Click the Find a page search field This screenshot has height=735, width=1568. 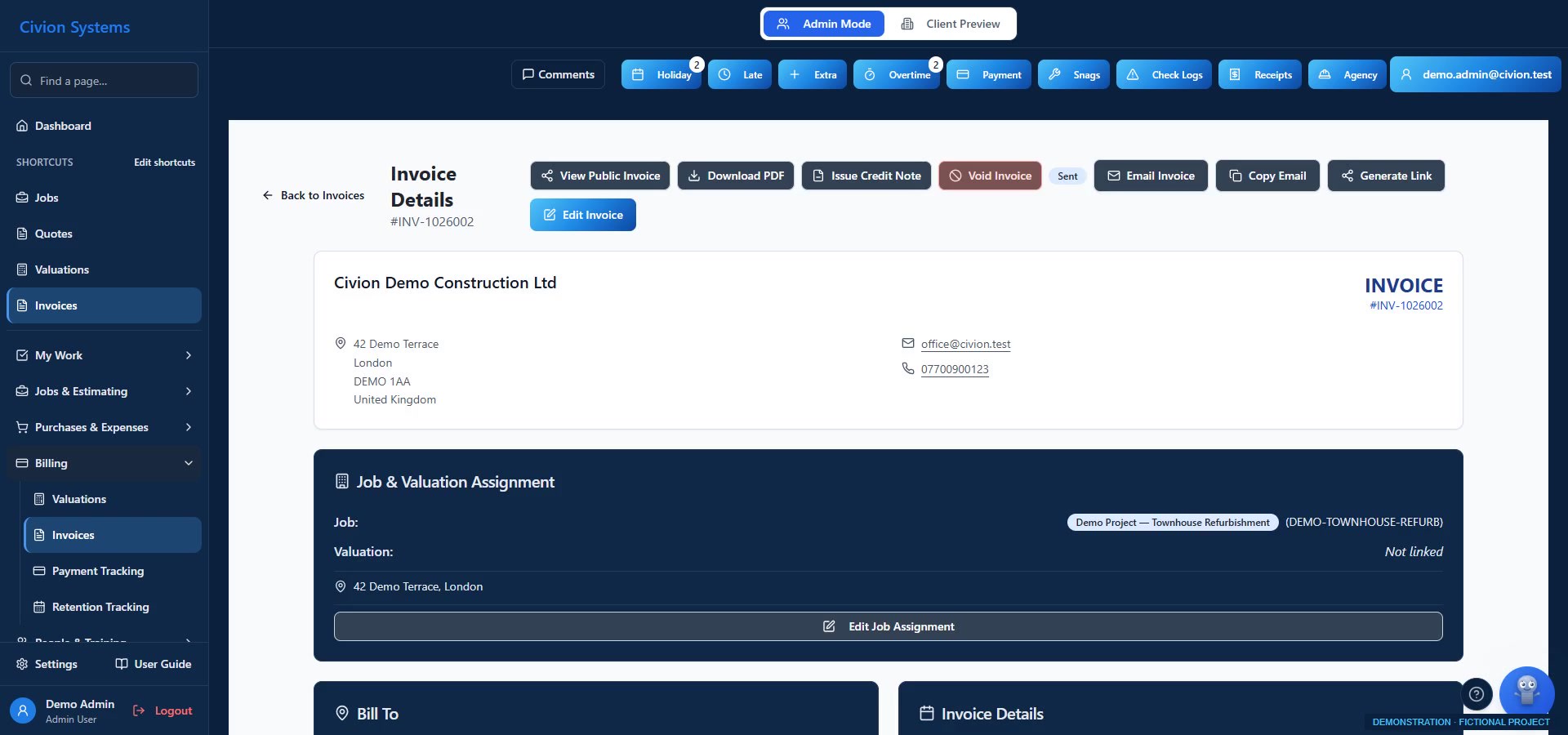(x=104, y=80)
